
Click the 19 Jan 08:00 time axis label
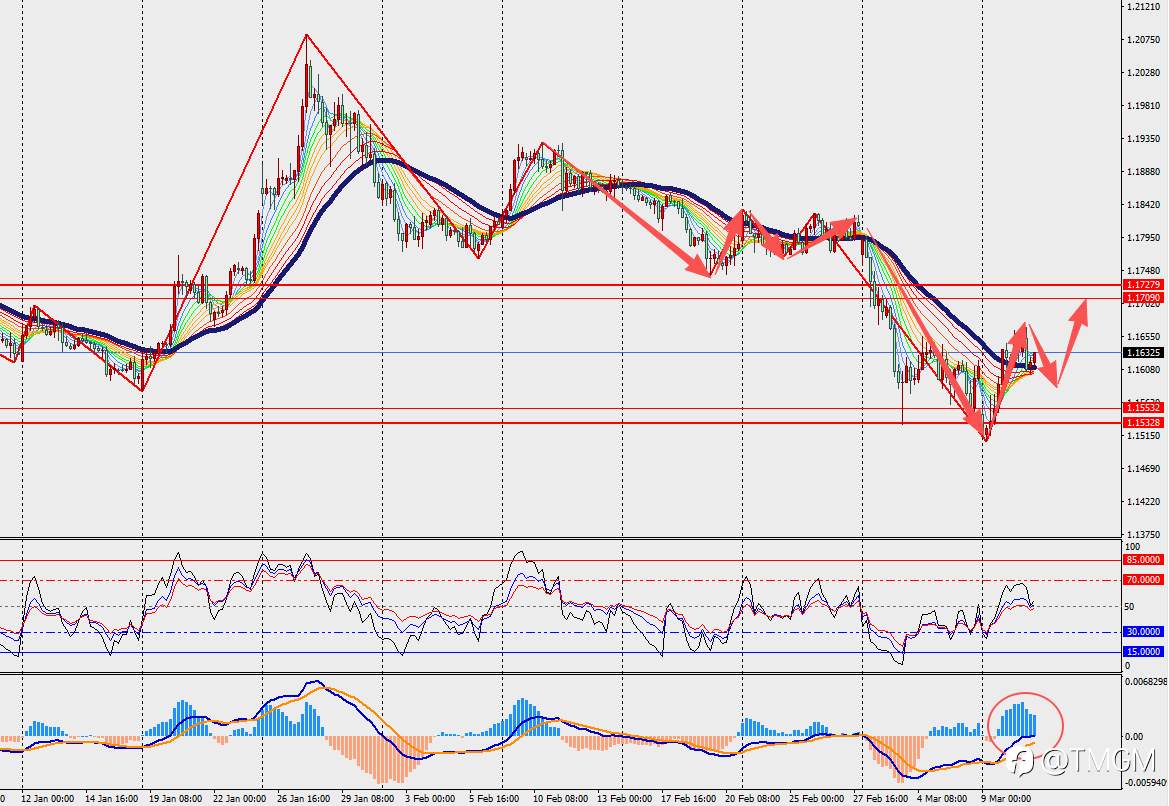coord(175,799)
